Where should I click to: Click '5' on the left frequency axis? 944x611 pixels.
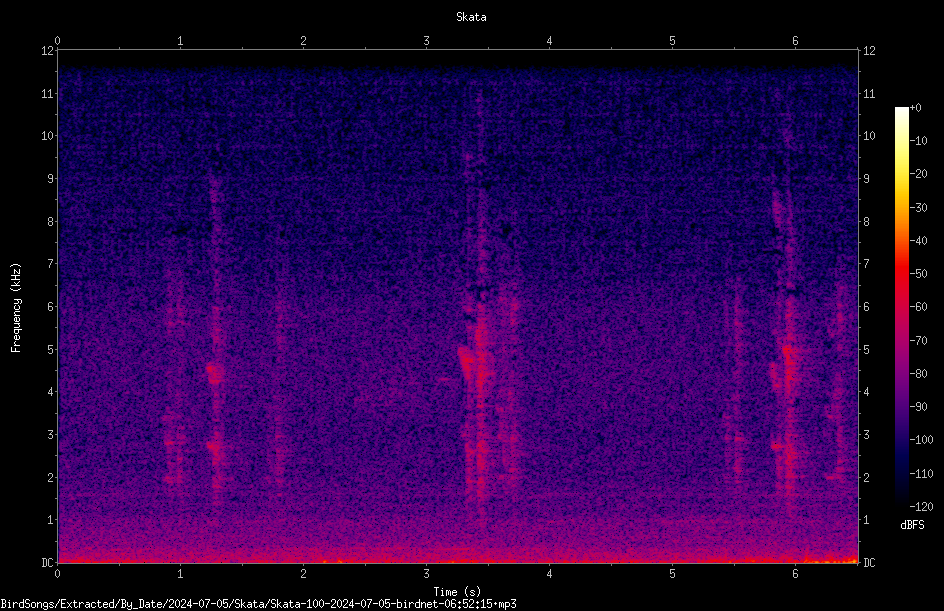[x=51, y=349]
